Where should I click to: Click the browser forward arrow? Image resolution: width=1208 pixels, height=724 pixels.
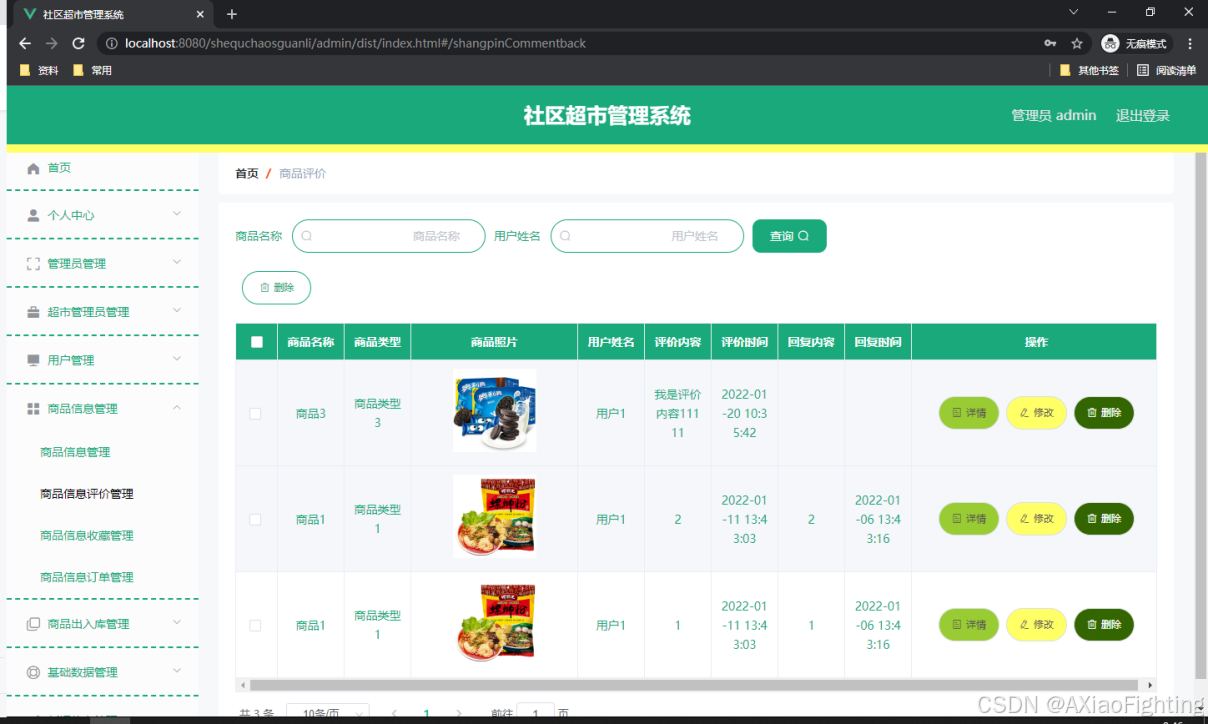(x=52, y=43)
